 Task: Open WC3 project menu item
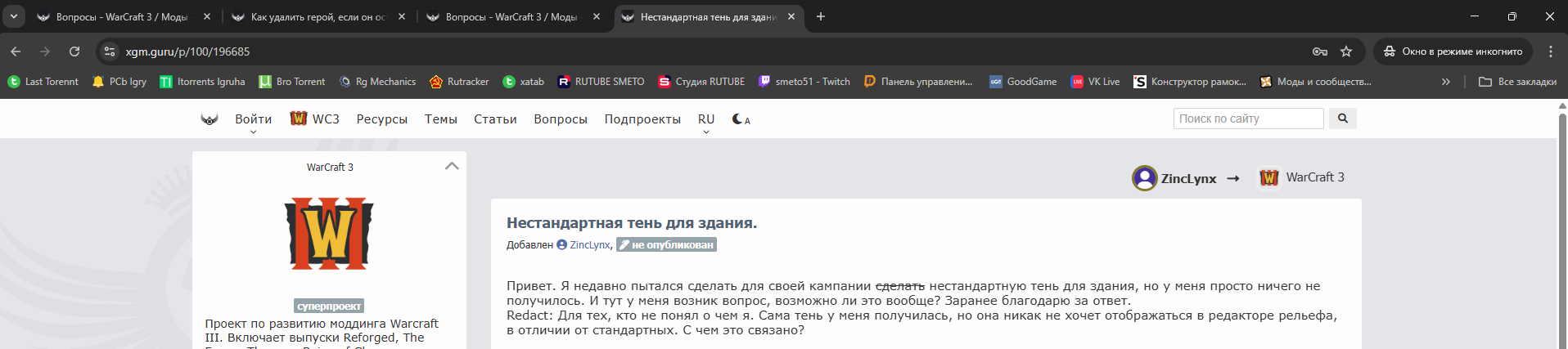coord(314,119)
